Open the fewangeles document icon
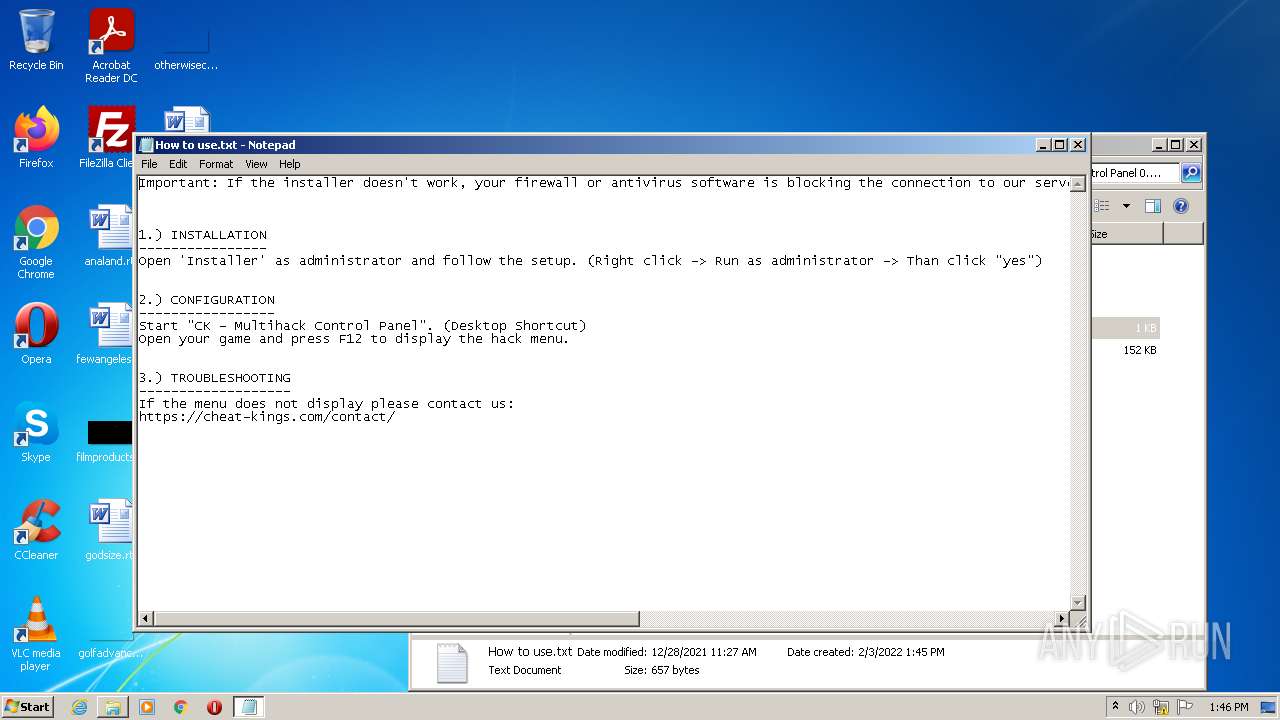Screen dimensions: 1280x720 pos(106,334)
